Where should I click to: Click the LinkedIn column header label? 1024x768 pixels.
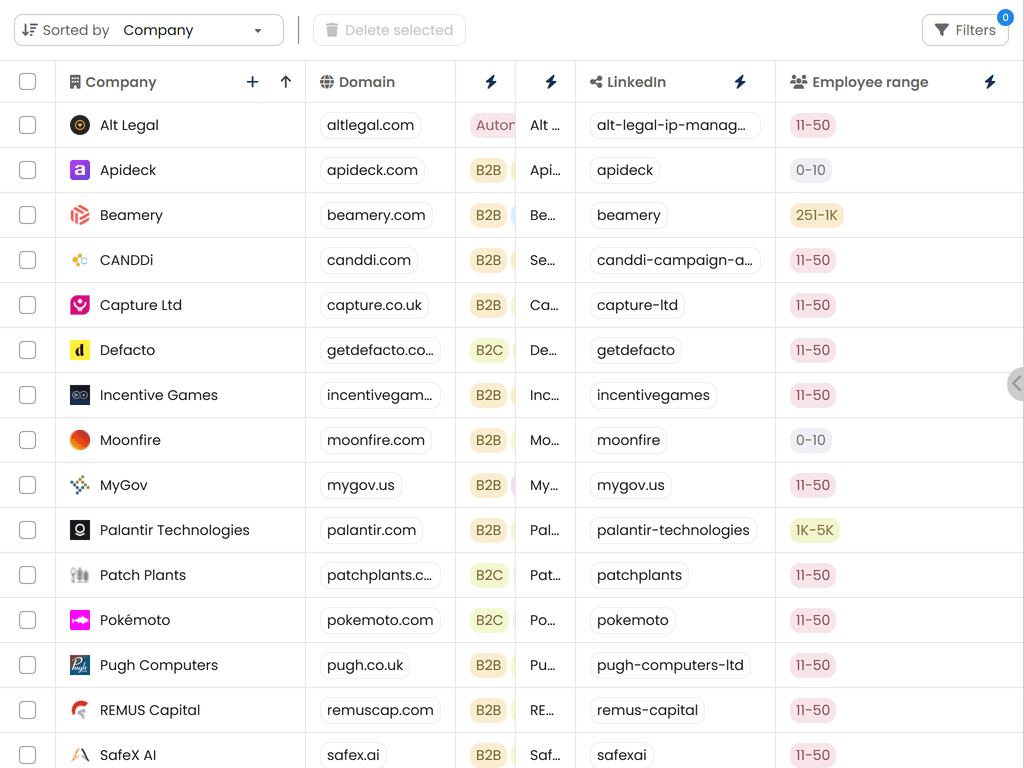tap(637, 82)
